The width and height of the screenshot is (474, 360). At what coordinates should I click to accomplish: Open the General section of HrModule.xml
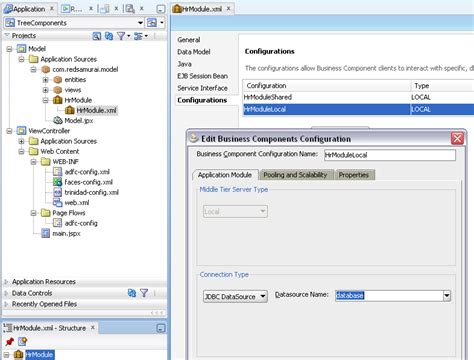click(x=189, y=40)
